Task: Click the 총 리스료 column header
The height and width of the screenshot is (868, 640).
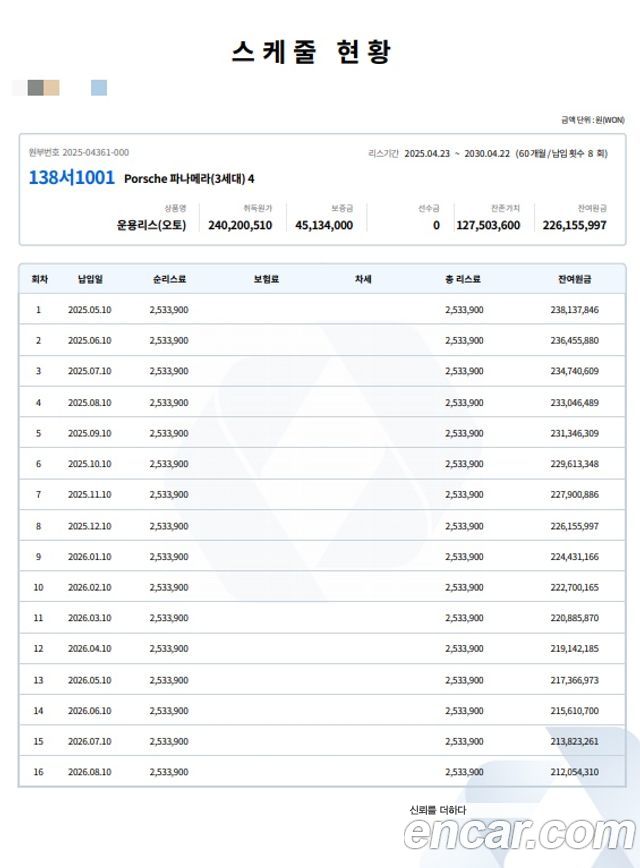Action: (x=463, y=279)
